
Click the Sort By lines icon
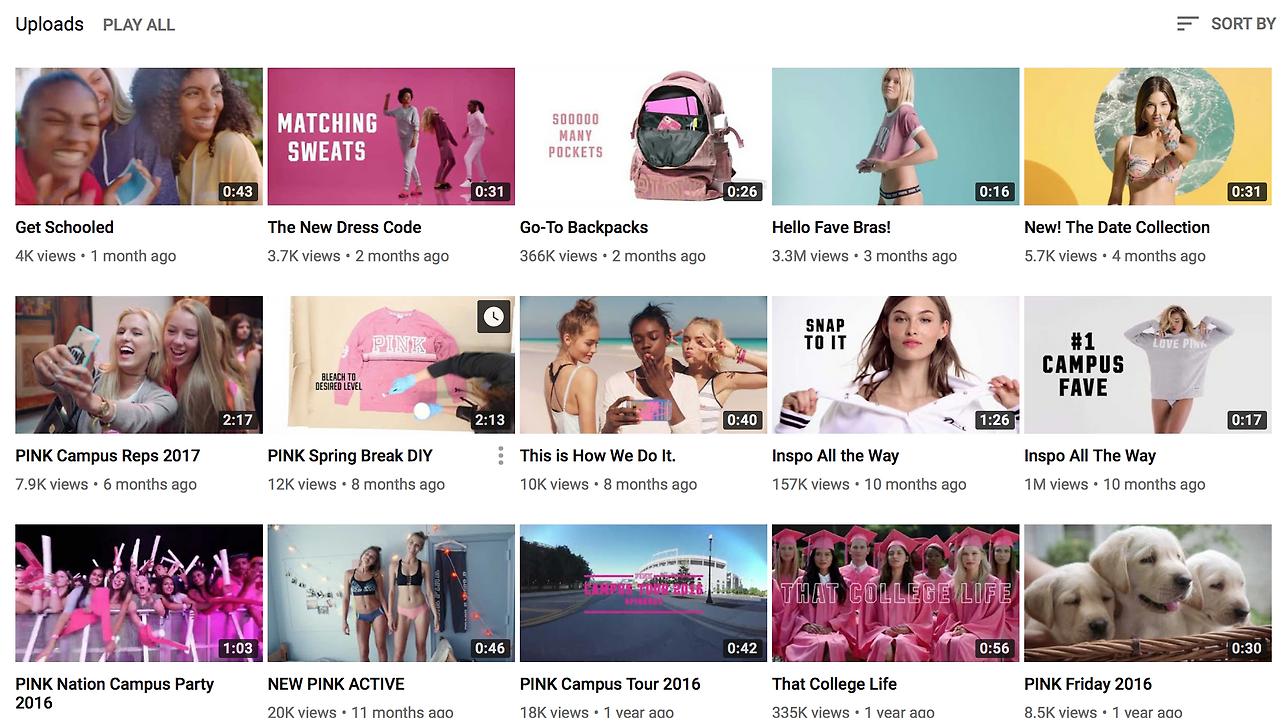pos(1187,24)
